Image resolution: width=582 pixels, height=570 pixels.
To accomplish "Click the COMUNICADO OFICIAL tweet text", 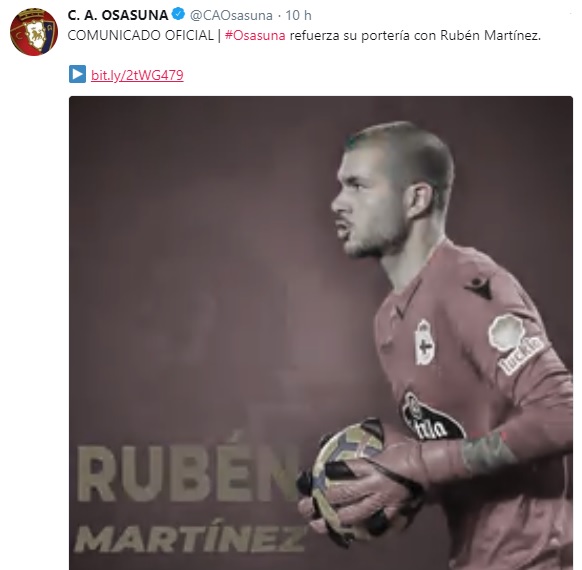I will point(141,36).
